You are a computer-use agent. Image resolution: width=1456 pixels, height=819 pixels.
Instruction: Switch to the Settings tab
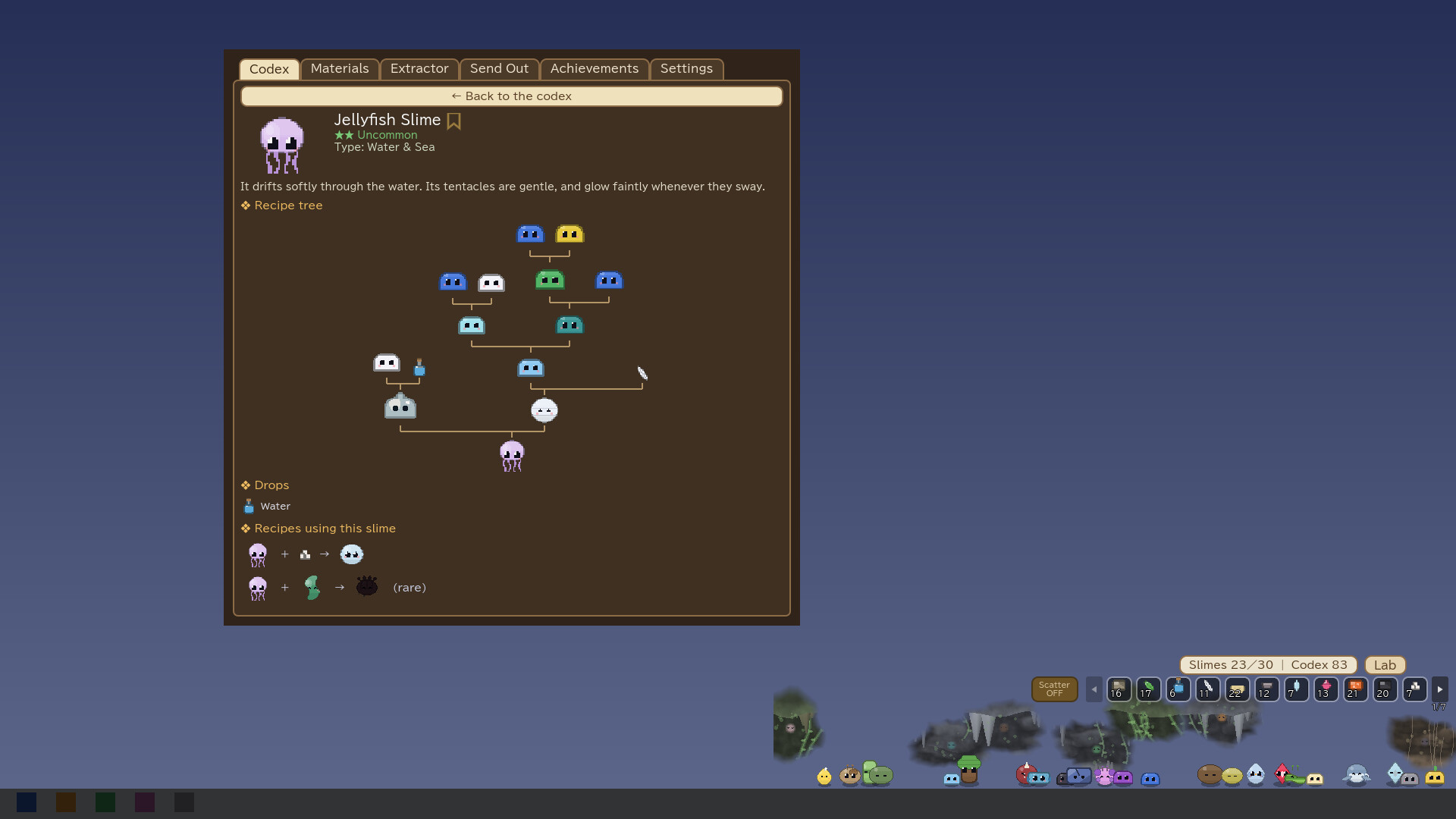pyautogui.click(x=686, y=69)
